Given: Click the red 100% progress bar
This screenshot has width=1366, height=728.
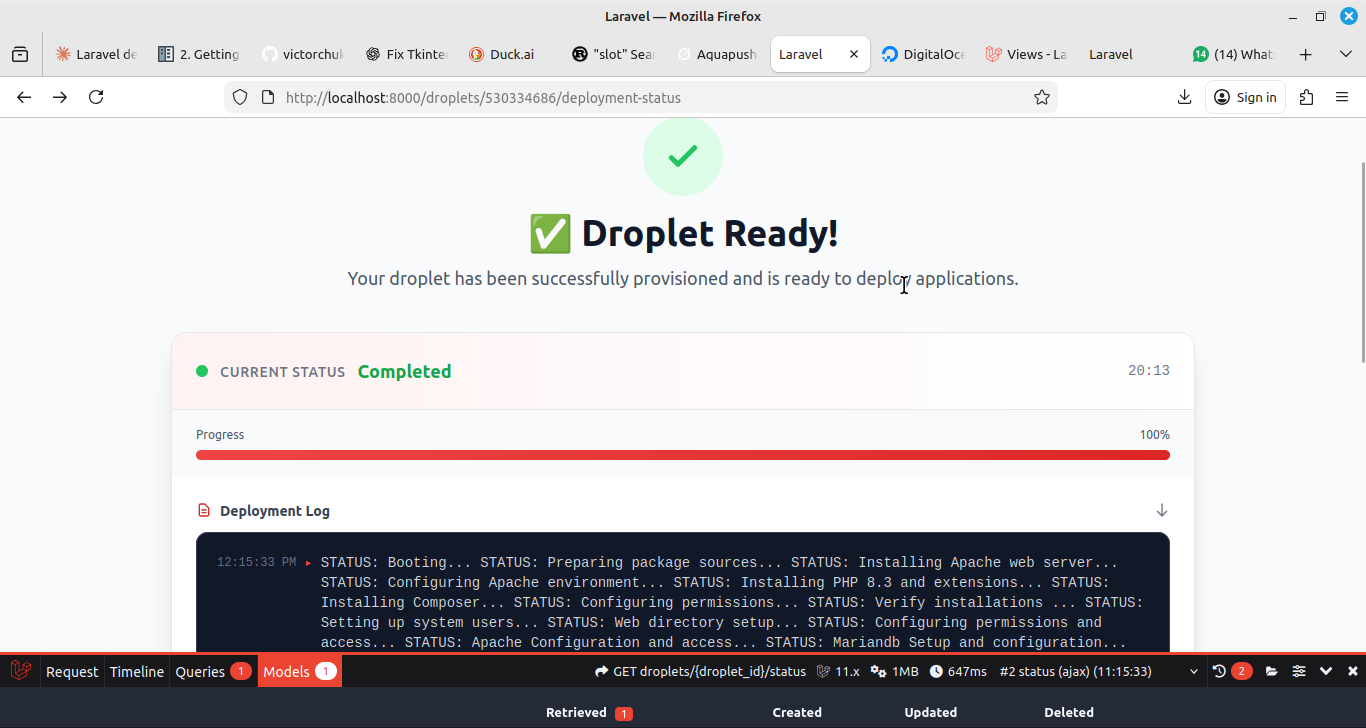Looking at the screenshot, I should pyautogui.click(x=683, y=455).
